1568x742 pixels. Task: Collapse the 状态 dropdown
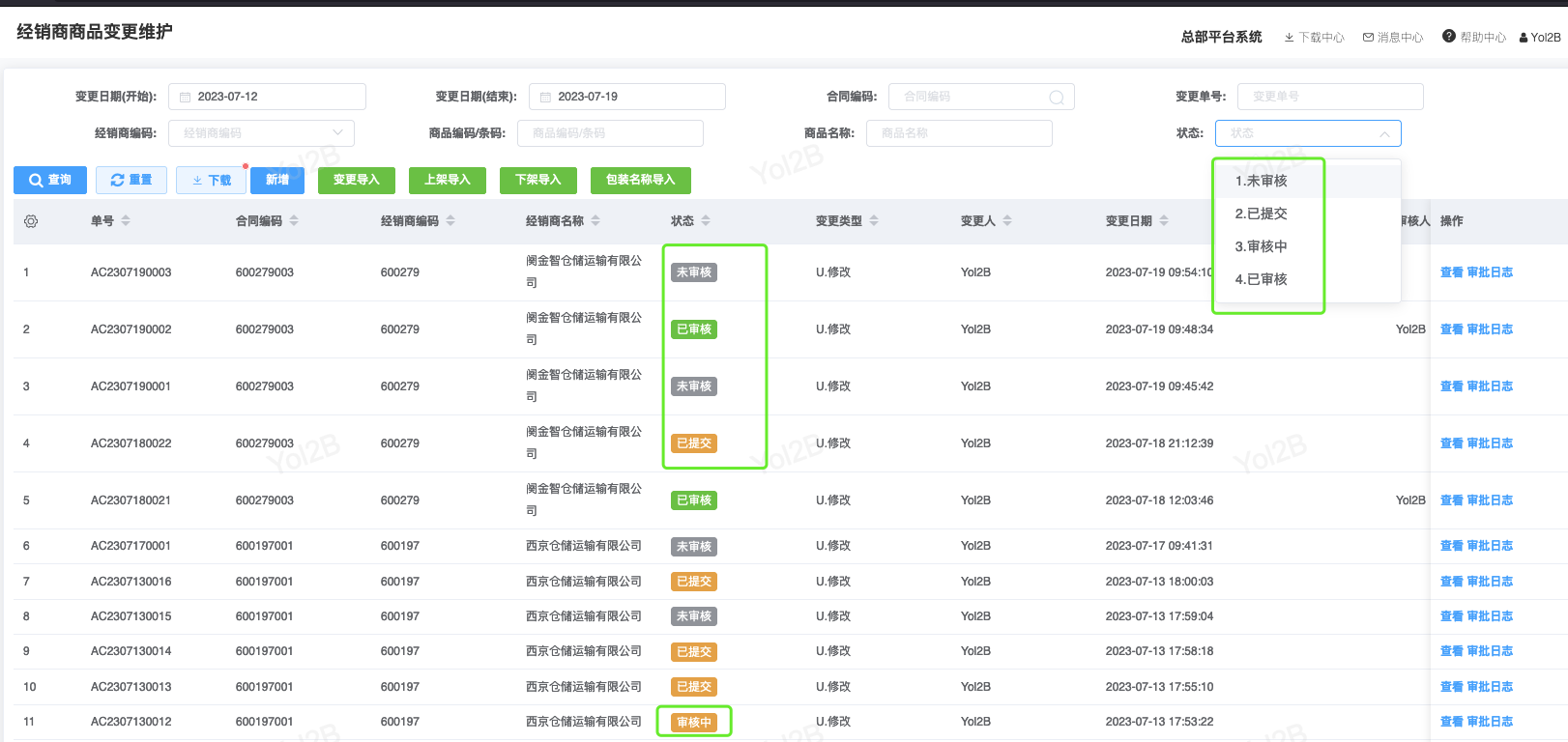[x=1384, y=133]
